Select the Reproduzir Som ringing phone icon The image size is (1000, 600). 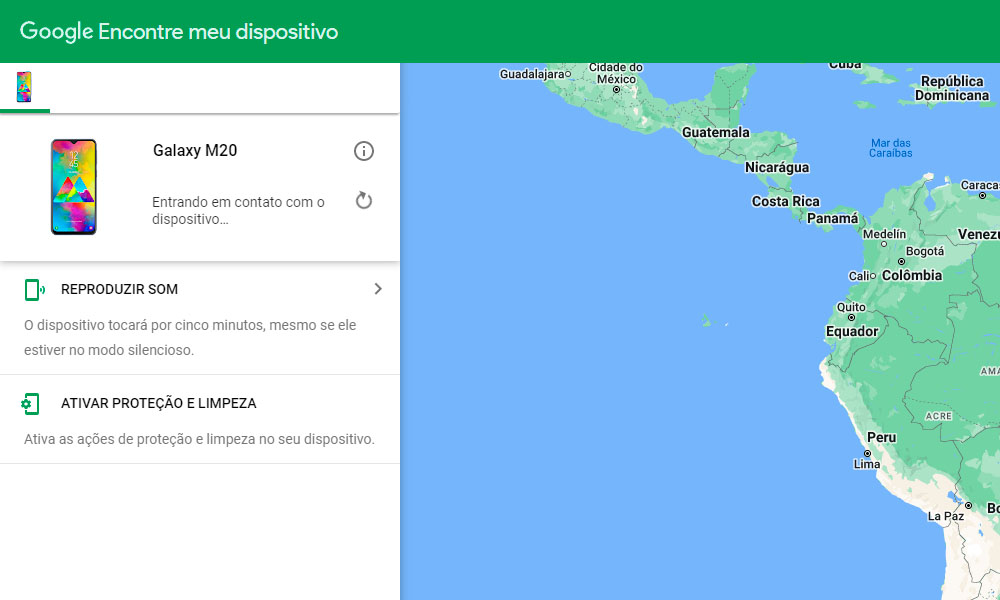30,288
